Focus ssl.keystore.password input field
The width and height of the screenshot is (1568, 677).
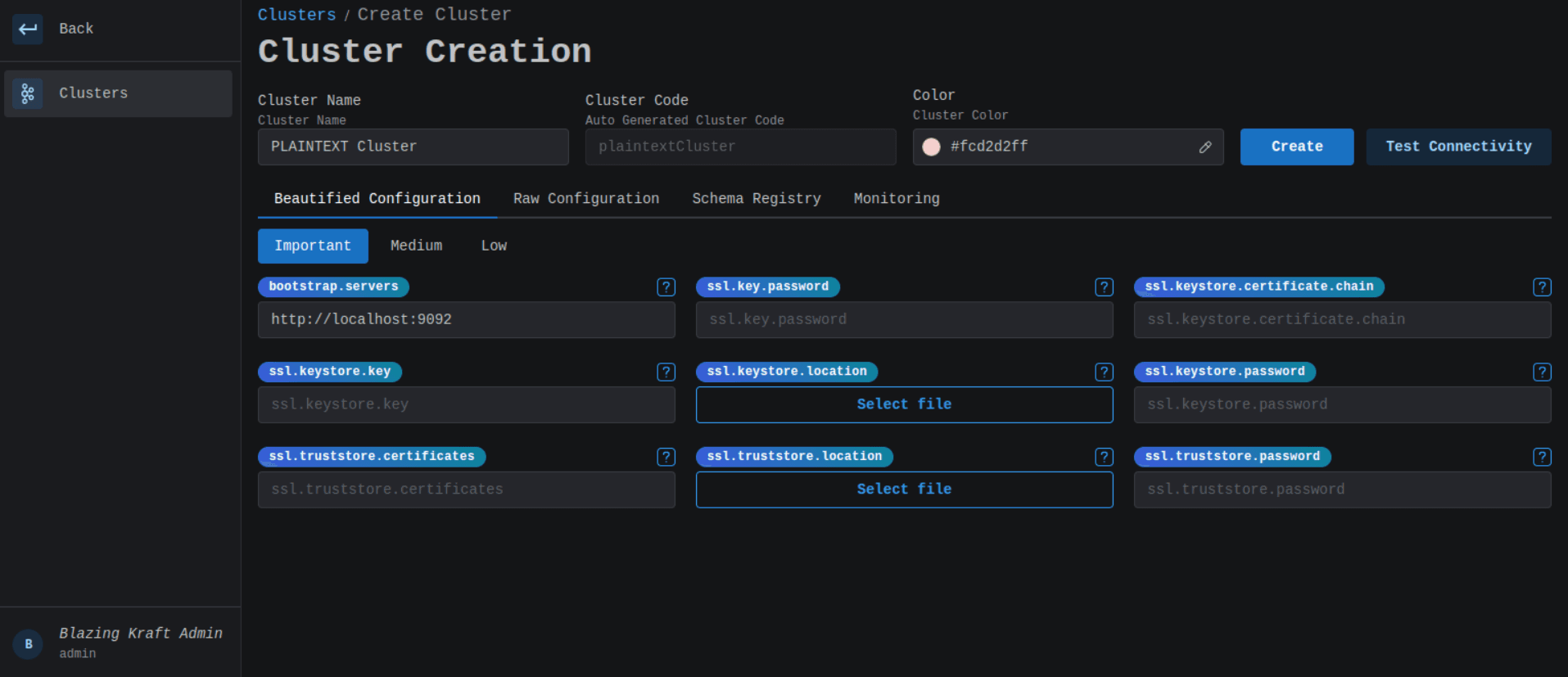1343,404
